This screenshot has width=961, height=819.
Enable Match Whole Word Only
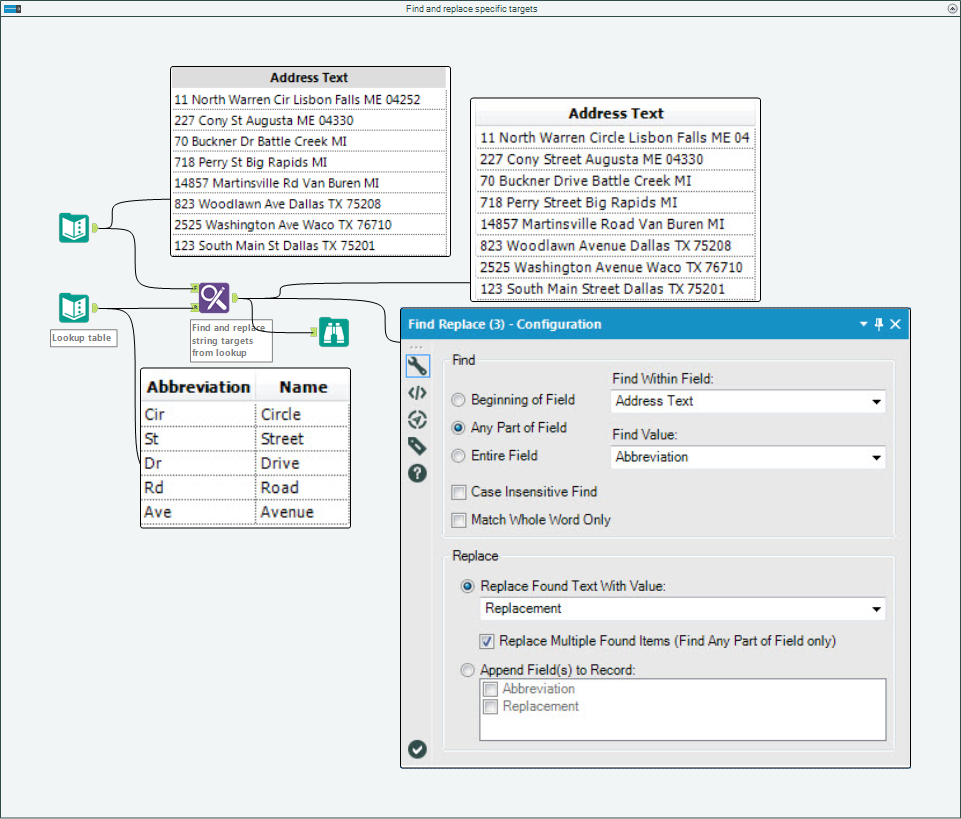click(458, 520)
